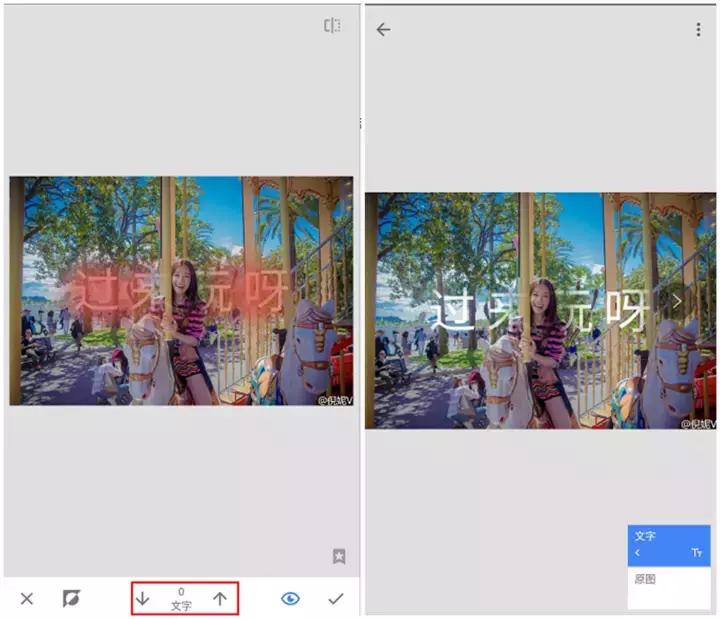This screenshot has width=720, height=619.
Task: Tap the right chevron on the photo
Action: point(677,302)
